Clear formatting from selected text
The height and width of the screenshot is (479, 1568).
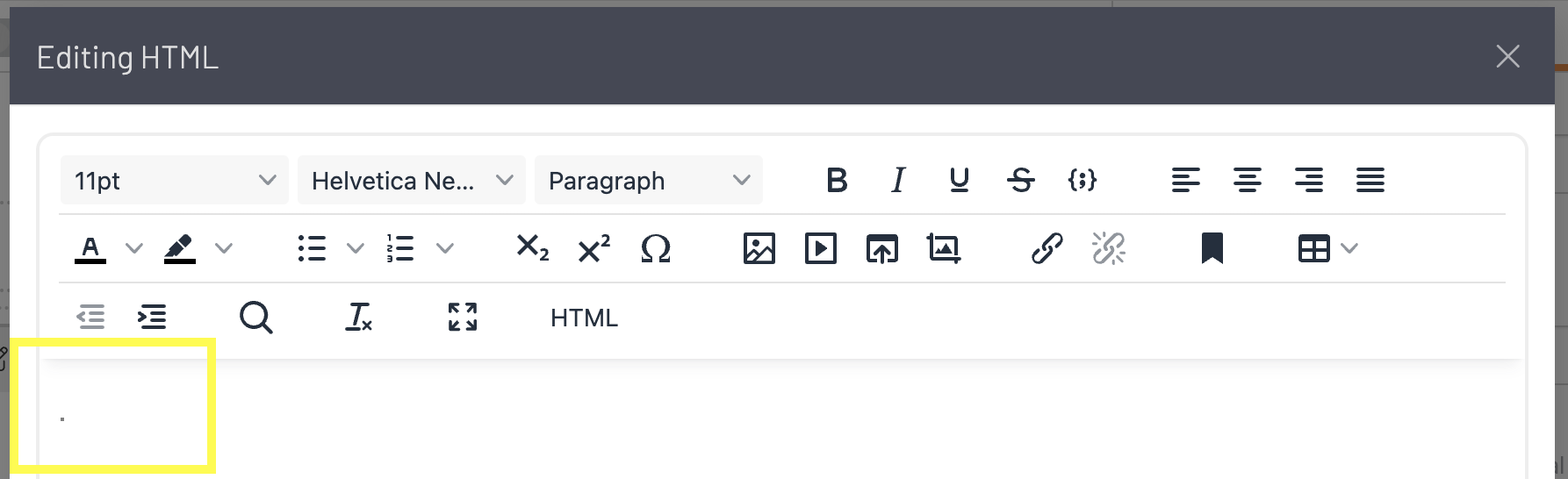[358, 318]
